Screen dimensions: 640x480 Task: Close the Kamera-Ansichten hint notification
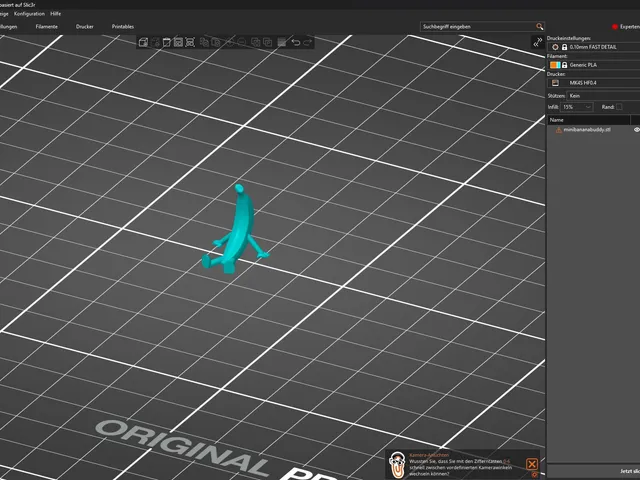click(531, 464)
